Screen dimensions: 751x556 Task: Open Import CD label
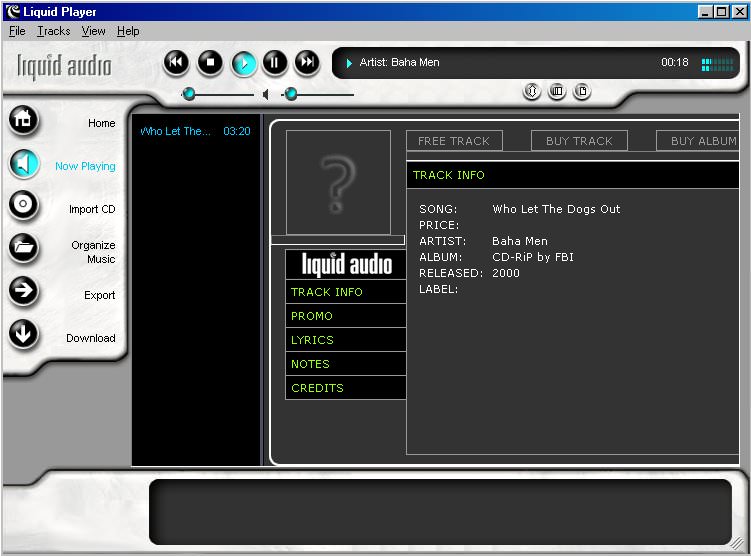tap(92, 209)
